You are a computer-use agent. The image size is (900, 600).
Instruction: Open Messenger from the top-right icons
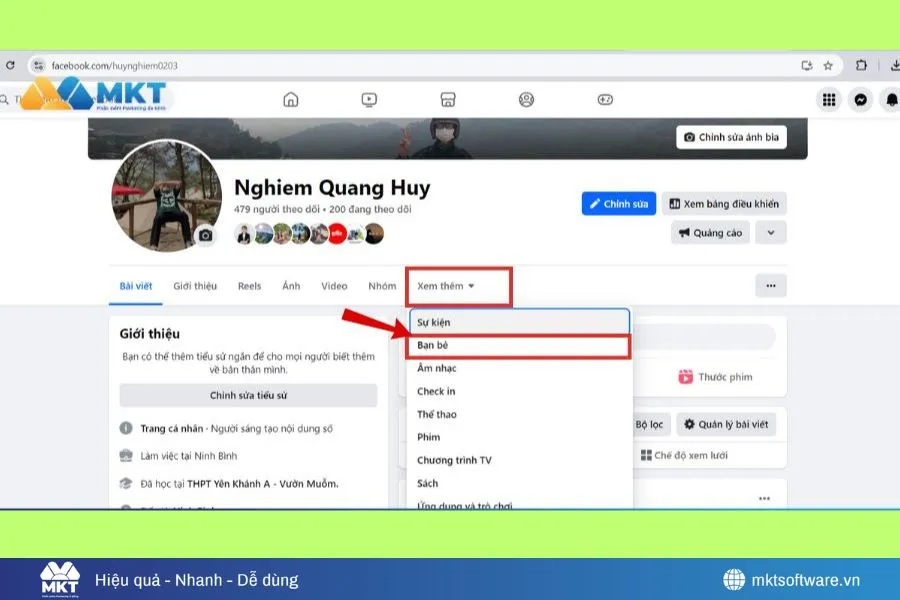pyautogui.click(x=861, y=99)
